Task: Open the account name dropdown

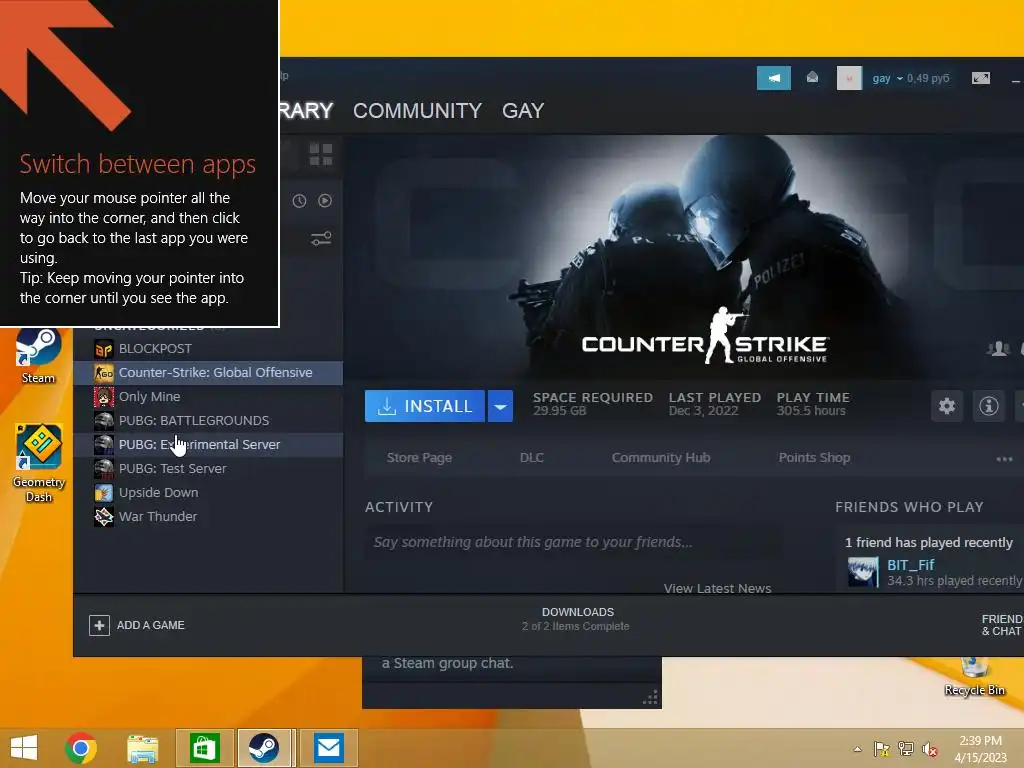Action: (888, 78)
